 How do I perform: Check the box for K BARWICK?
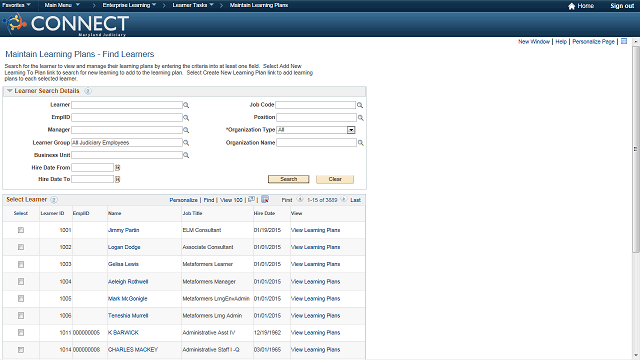(x=21, y=333)
